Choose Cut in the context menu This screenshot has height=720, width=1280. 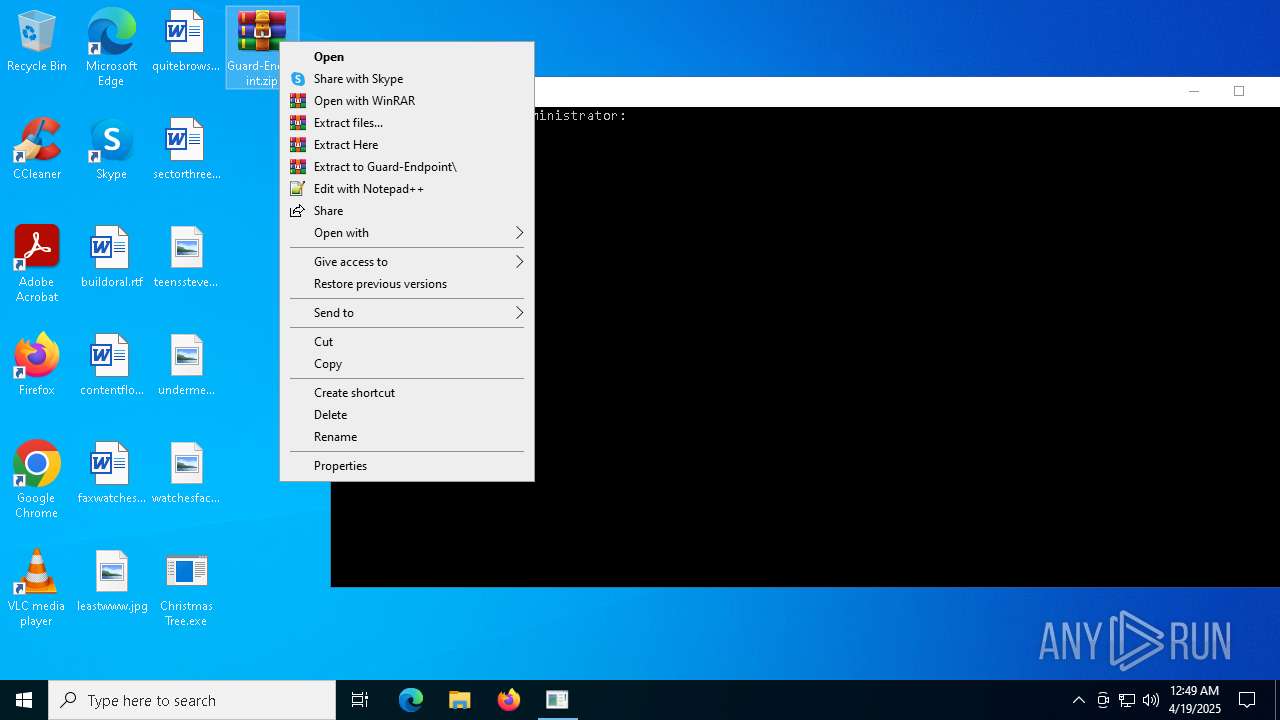(x=407, y=342)
